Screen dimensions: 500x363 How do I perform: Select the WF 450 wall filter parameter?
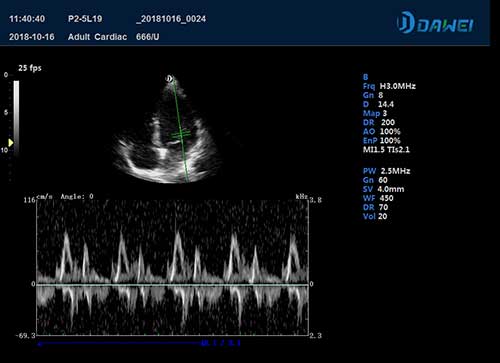click(x=378, y=198)
